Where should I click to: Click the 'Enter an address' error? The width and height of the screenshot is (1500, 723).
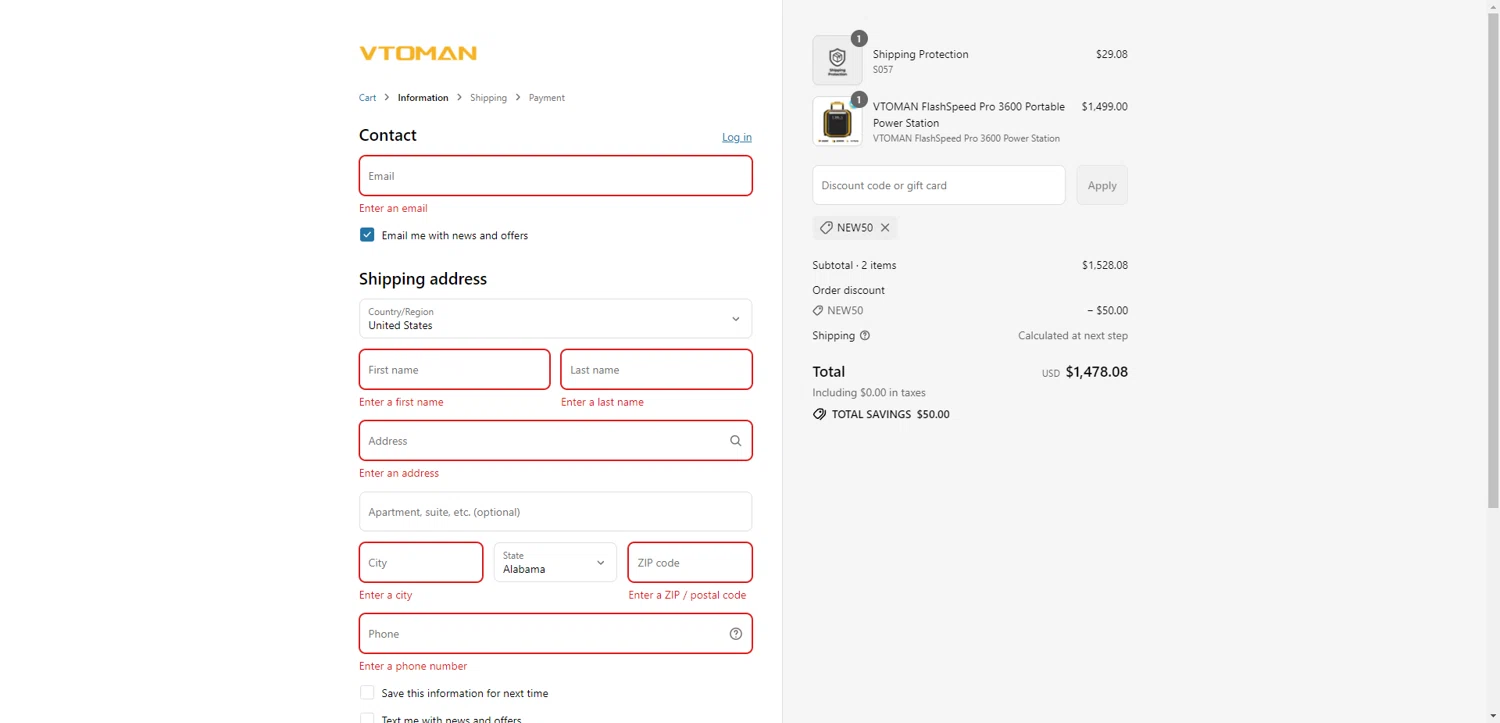pos(399,473)
